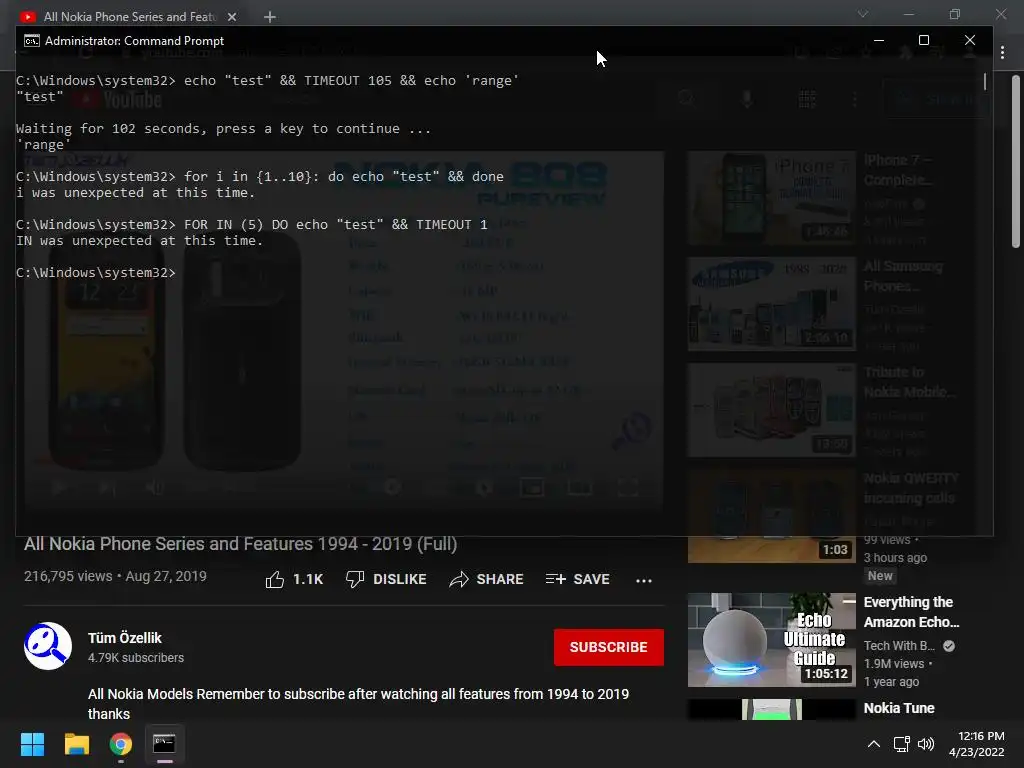
Task: Open network status tray icon
Action: click(902, 744)
